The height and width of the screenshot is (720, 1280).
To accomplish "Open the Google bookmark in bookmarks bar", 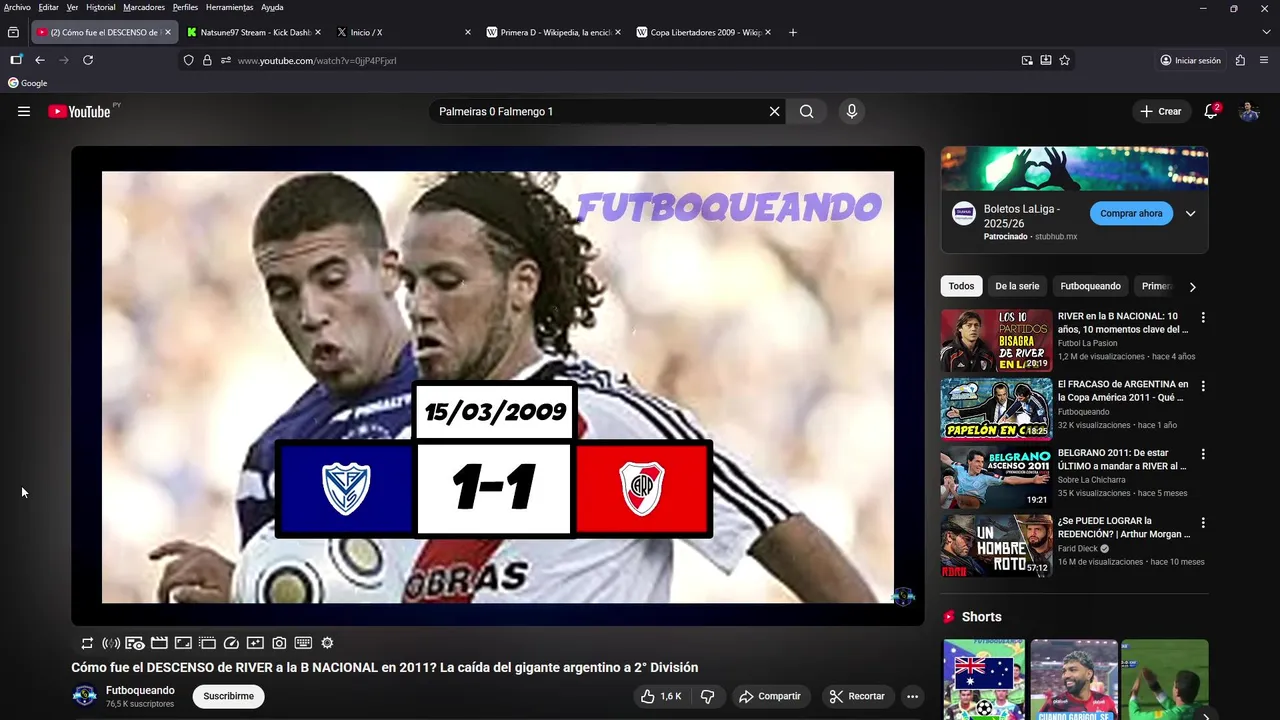I will (x=28, y=83).
